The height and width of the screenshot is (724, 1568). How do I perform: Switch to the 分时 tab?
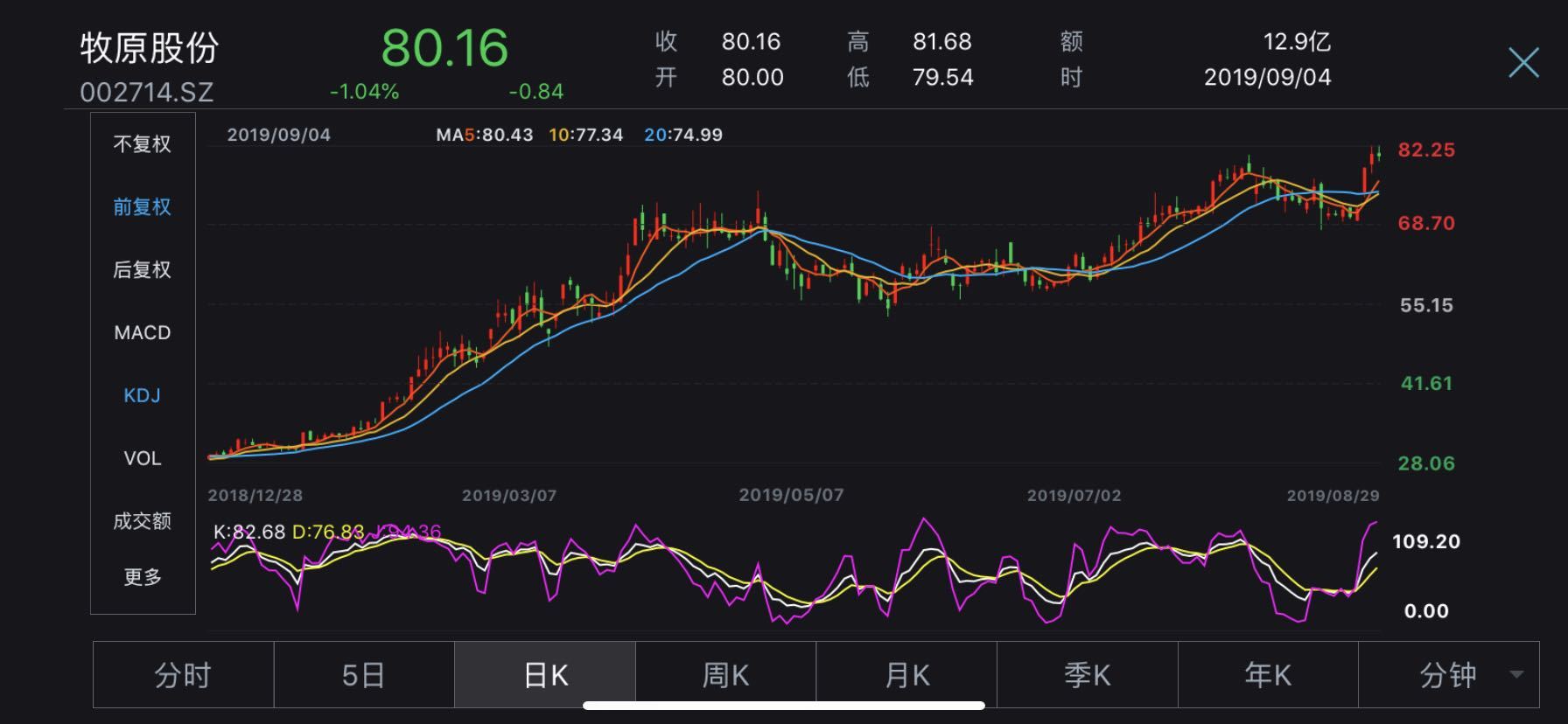click(183, 676)
